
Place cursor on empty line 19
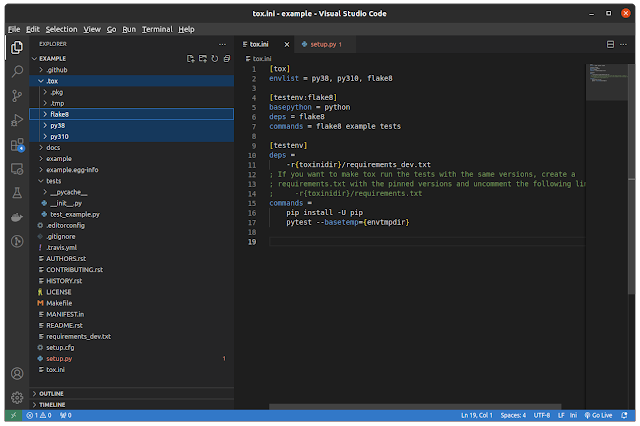point(427,242)
